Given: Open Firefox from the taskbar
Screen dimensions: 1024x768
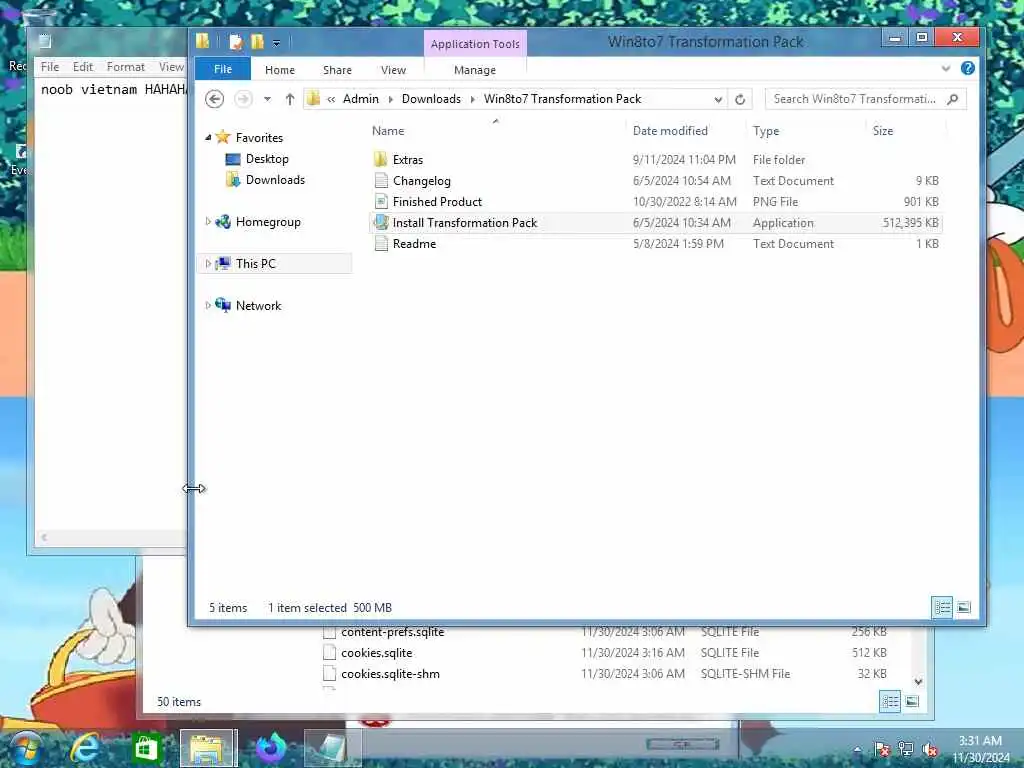Looking at the screenshot, I should coord(270,748).
